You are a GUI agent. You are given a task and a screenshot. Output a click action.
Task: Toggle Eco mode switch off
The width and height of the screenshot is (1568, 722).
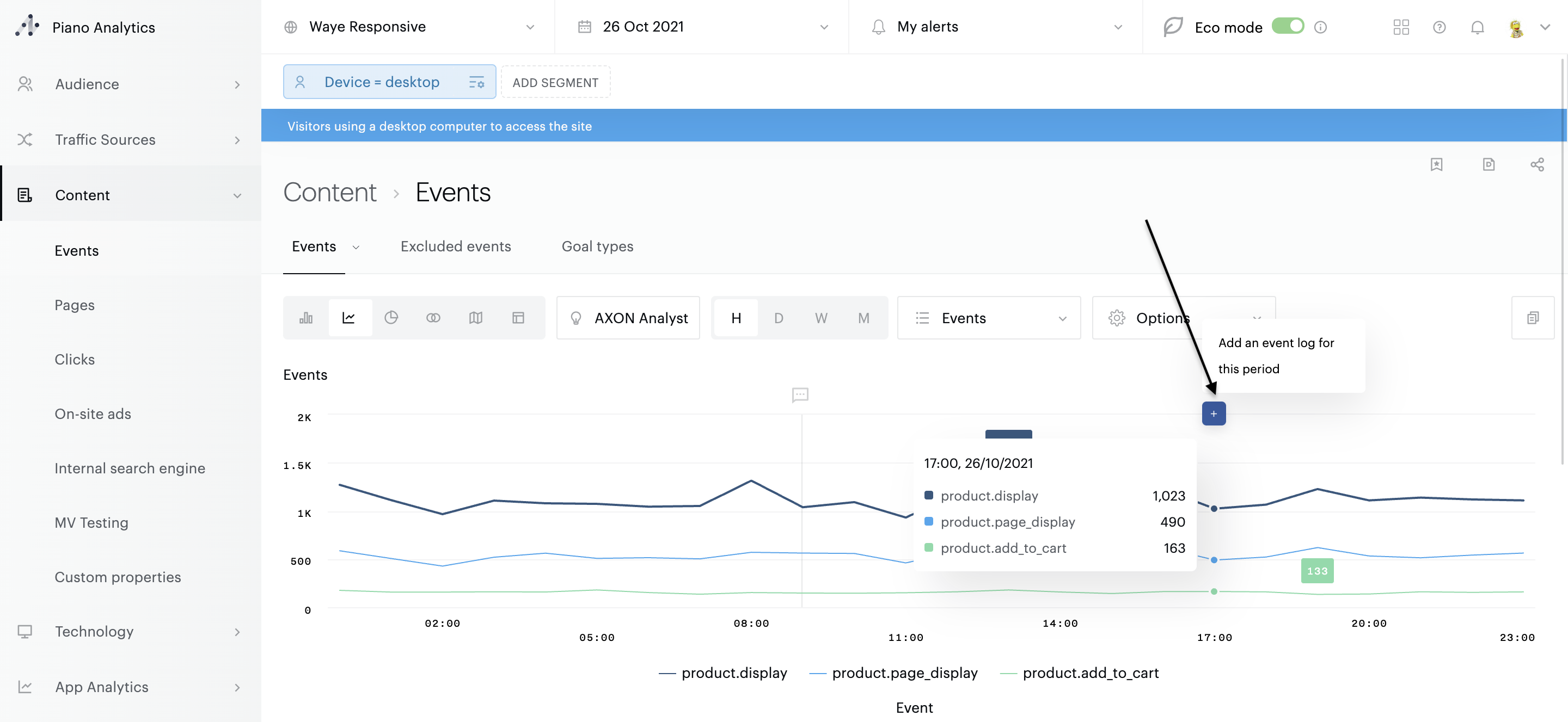(1288, 27)
